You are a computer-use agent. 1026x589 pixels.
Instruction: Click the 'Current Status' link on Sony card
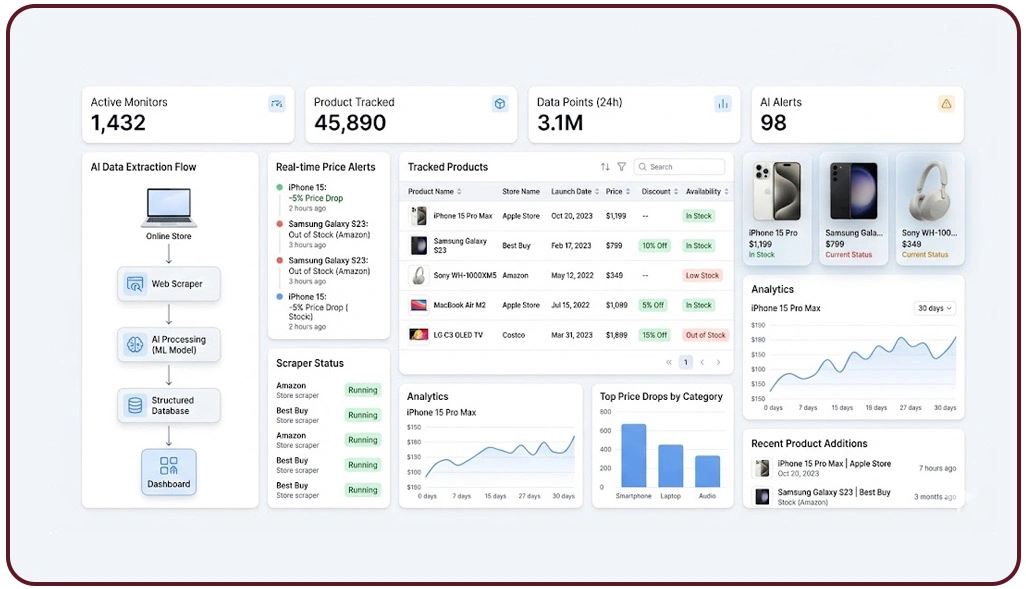[925, 255]
